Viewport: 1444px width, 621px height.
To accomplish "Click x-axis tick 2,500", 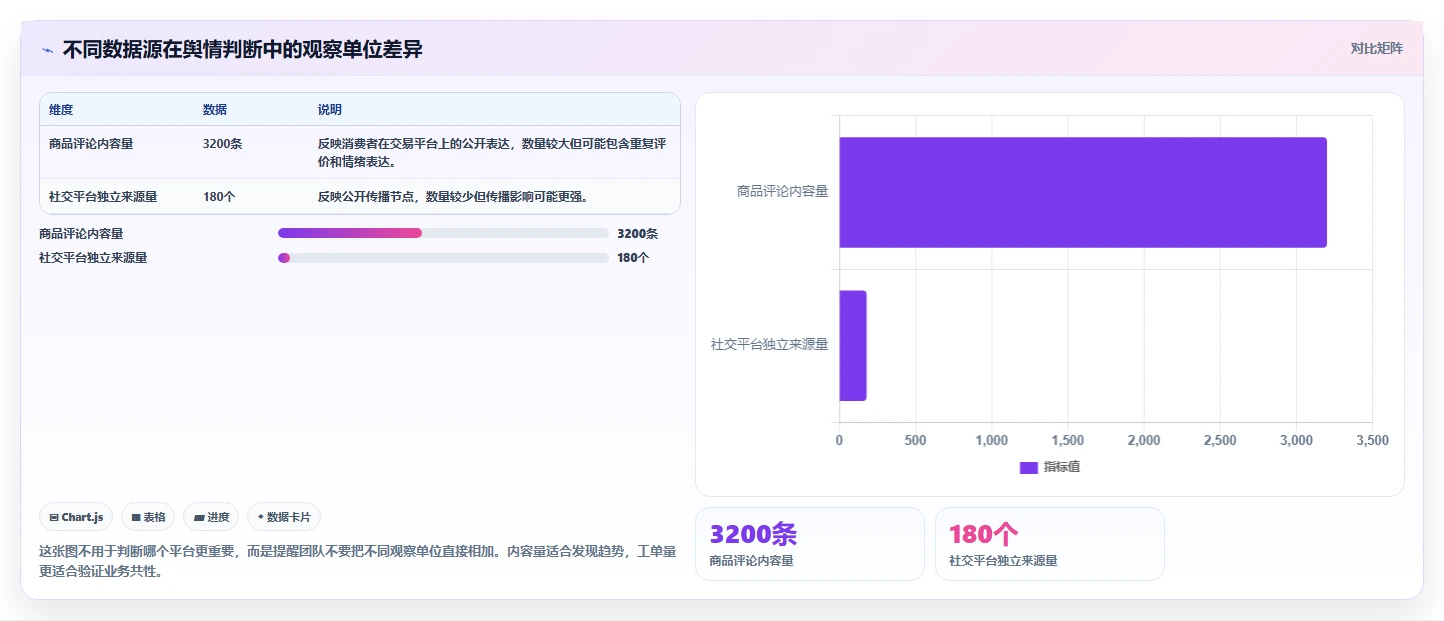I will [x=1220, y=440].
